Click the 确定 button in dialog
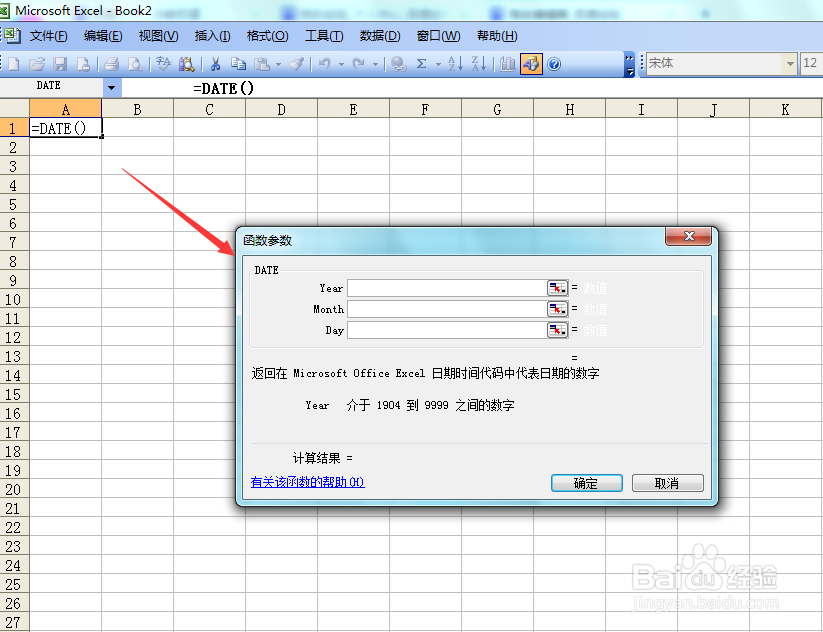823x632 pixels. click(x=586, y=483)
